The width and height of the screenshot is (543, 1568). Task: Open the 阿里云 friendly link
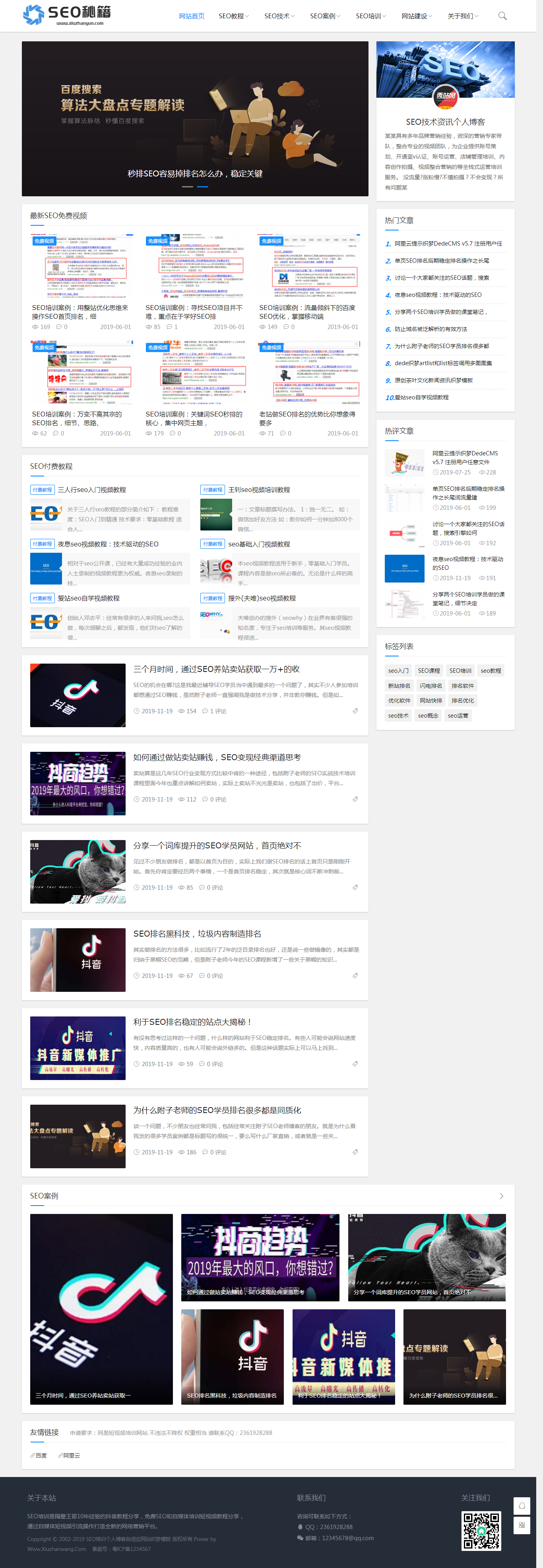pos(71,1456)
